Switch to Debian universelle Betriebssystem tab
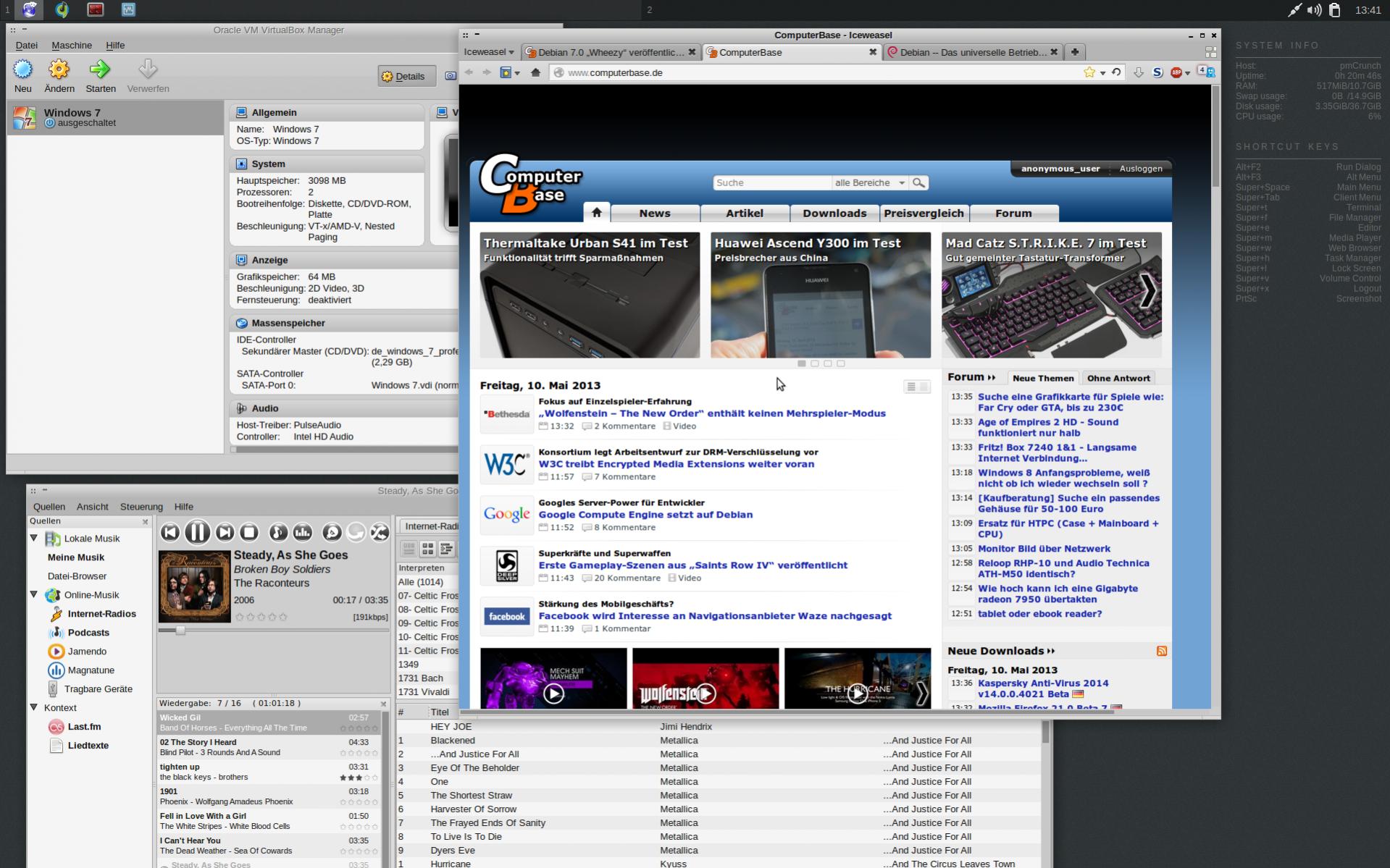 tap(973, 52)
